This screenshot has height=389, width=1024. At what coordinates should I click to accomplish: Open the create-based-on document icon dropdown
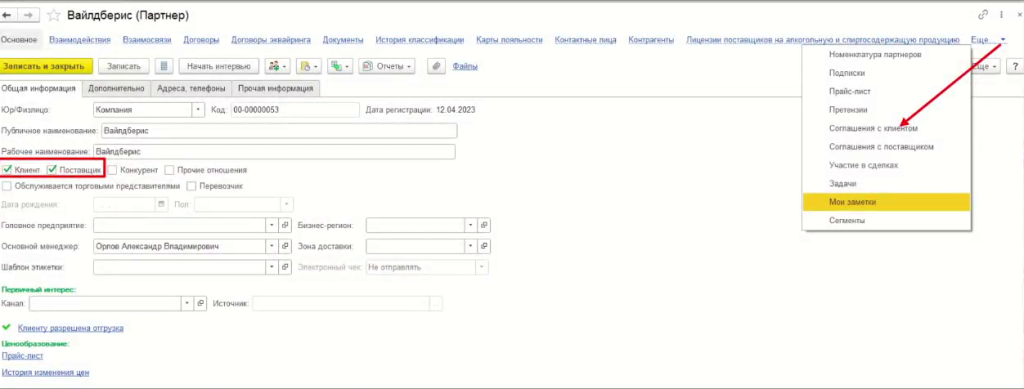pos(309,66)
